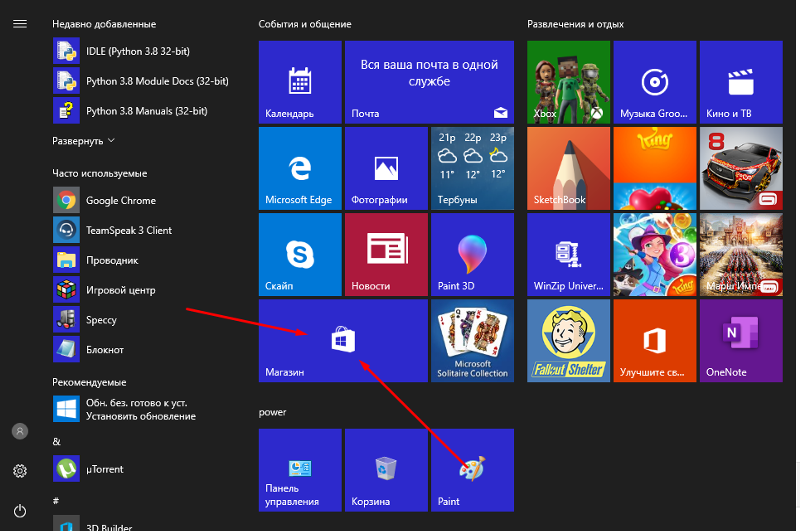
Task: Expand the Развернуть list
Action: pos(83,141)
